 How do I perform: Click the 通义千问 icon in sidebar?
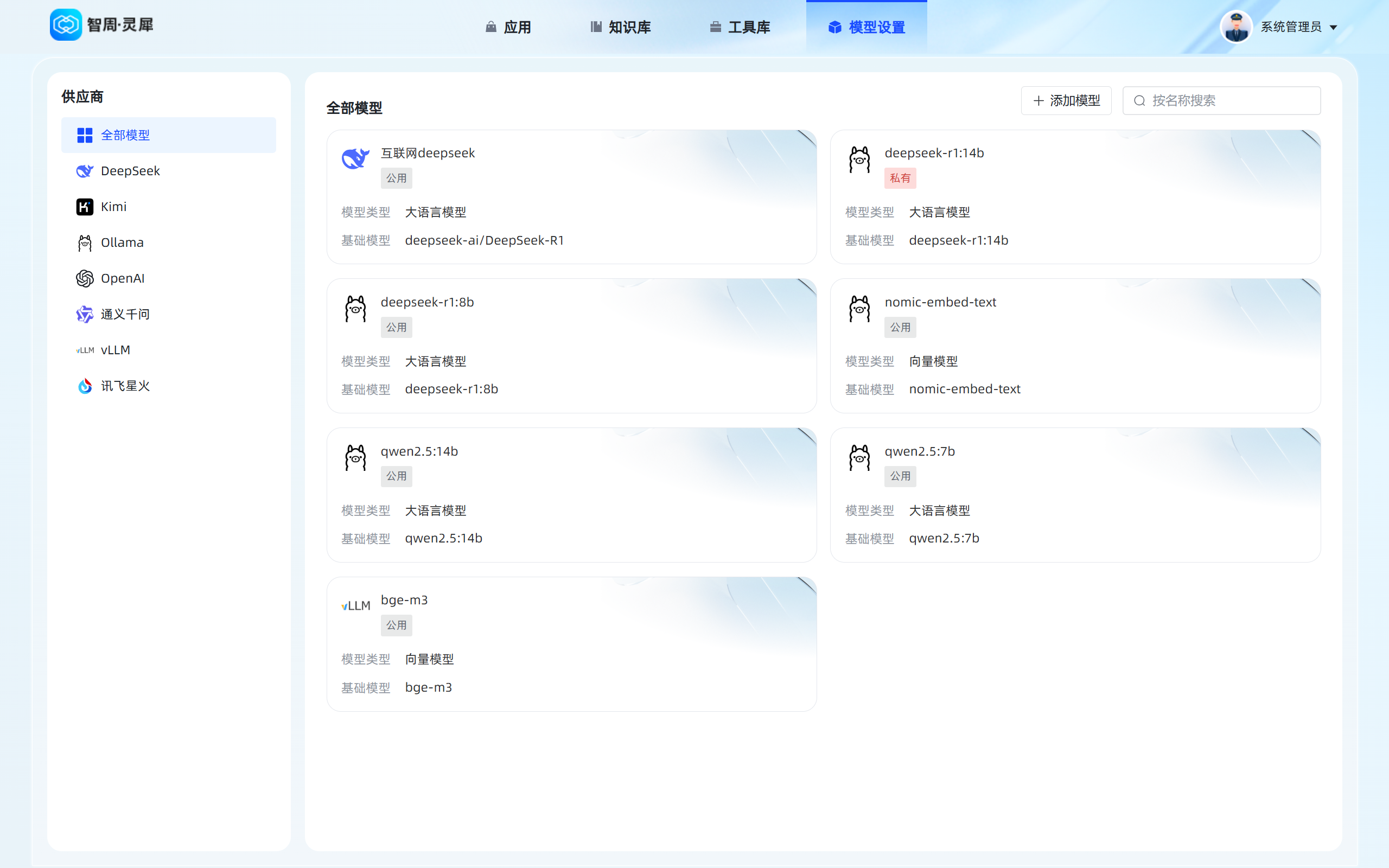click(85, 314)
